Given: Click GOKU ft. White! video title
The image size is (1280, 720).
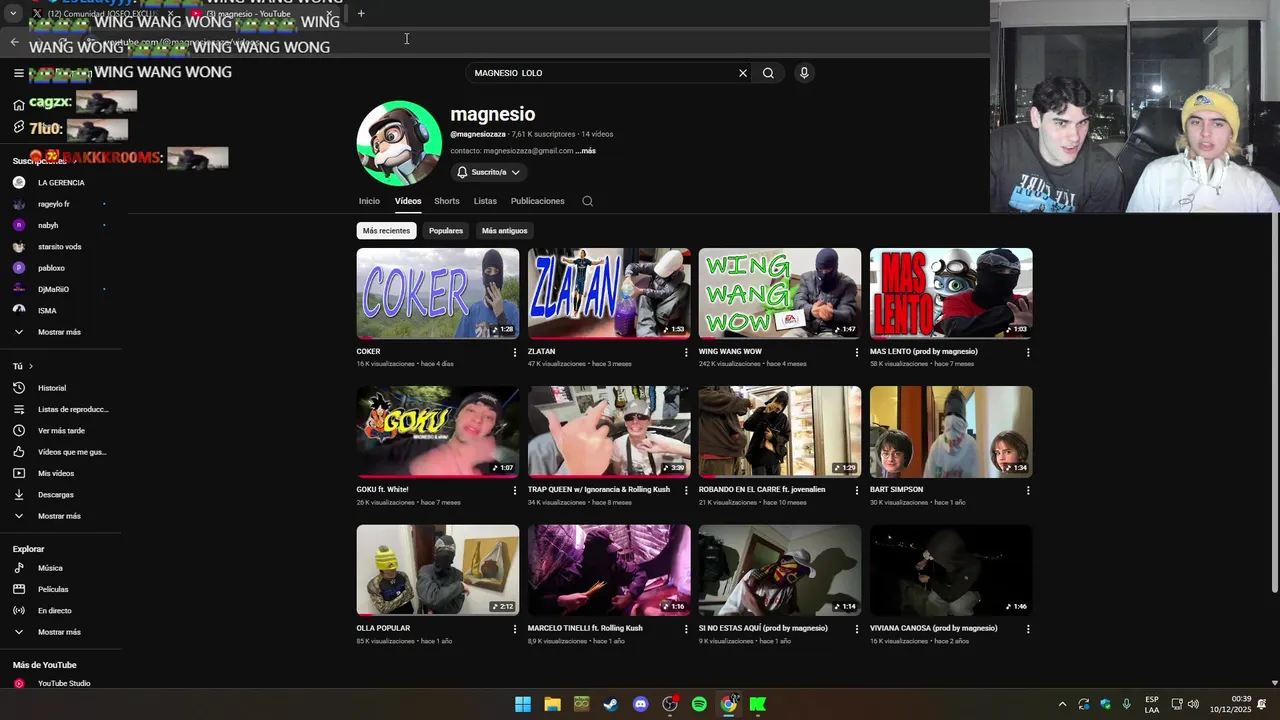Looking at the screenshot, I should pyautogui.click(x=383, y=490).
